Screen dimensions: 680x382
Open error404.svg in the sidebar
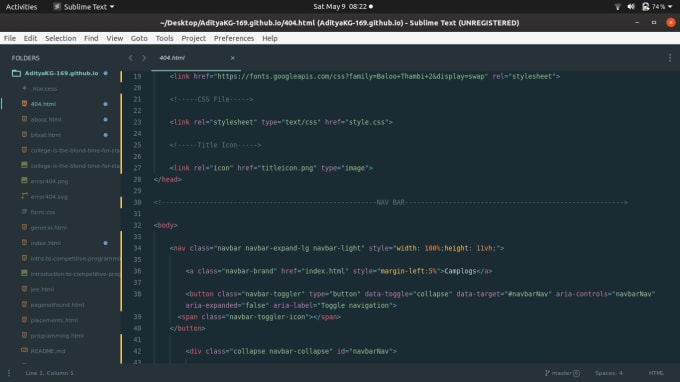tap(49, 197)
